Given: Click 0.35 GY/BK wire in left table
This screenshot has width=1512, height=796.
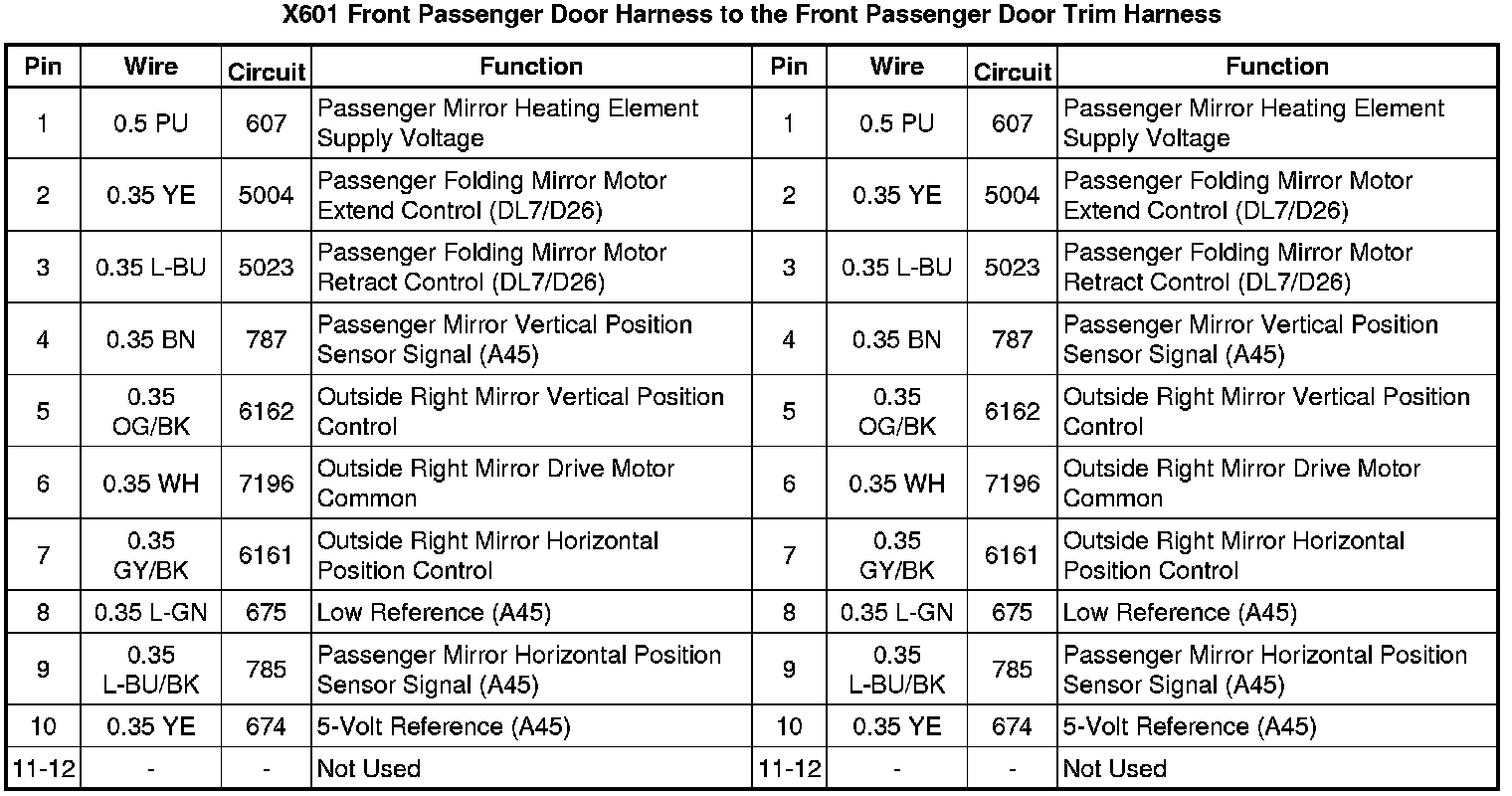Looking at the screenshot, I should pos(150,555).
